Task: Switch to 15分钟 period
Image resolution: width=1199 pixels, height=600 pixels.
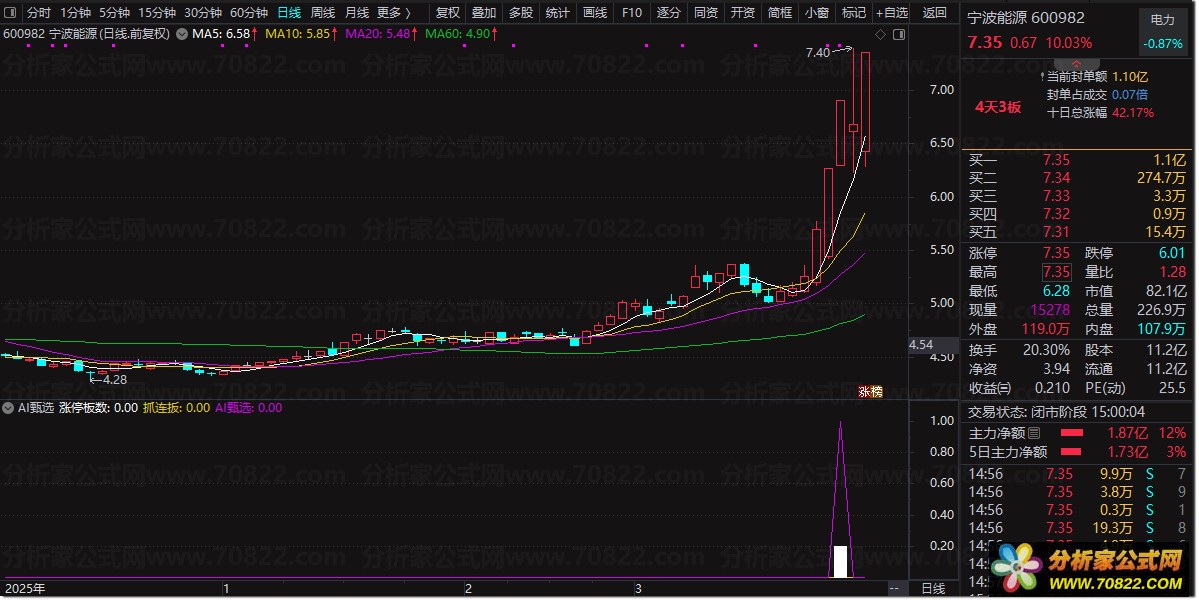Action: pos(157,12)
